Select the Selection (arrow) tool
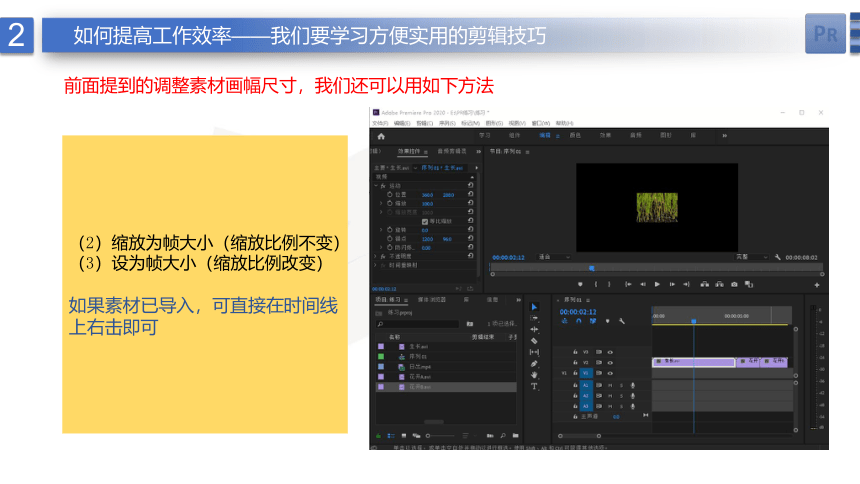 tap(534, 307)
